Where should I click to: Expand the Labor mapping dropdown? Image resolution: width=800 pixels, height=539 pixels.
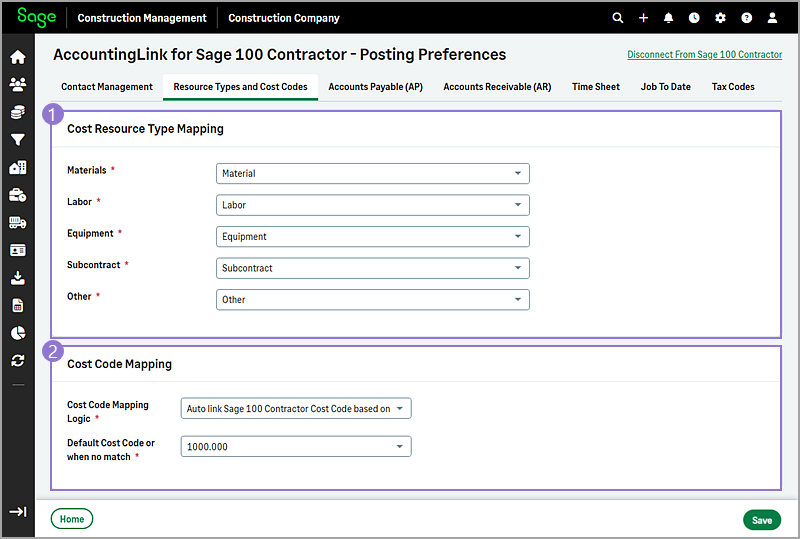click(372, 205)
